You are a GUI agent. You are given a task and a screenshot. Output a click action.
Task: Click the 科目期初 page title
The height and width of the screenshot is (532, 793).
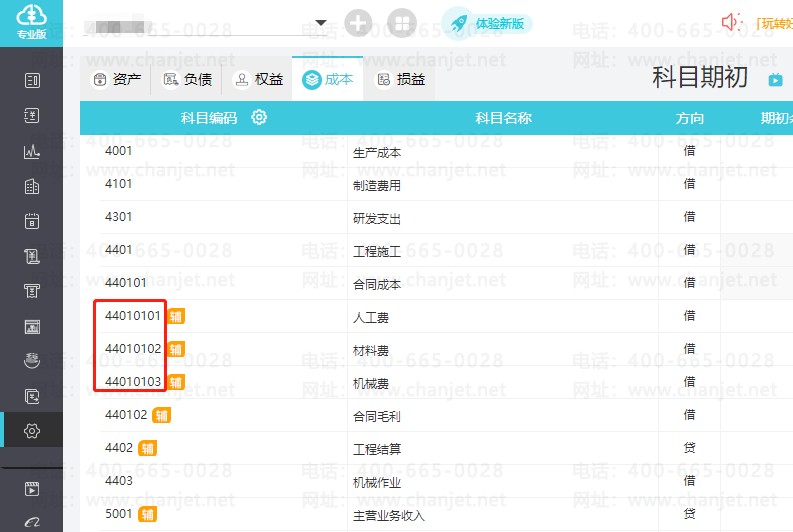700,77
